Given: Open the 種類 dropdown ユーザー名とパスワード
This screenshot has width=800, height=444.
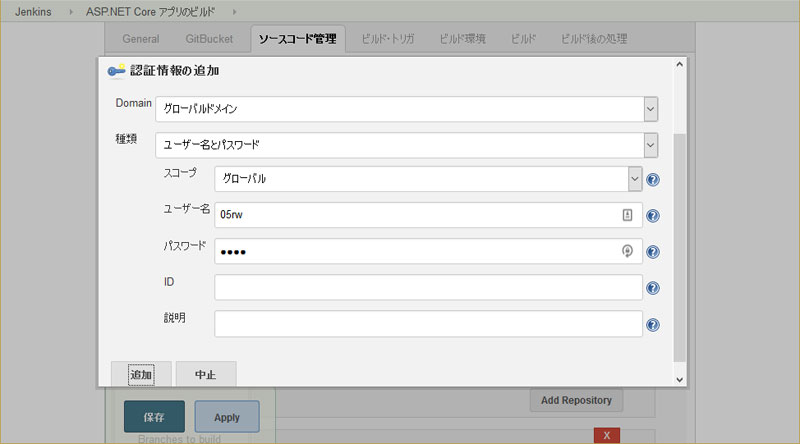Looking at the screenshot, I should [x=407, y=145].
